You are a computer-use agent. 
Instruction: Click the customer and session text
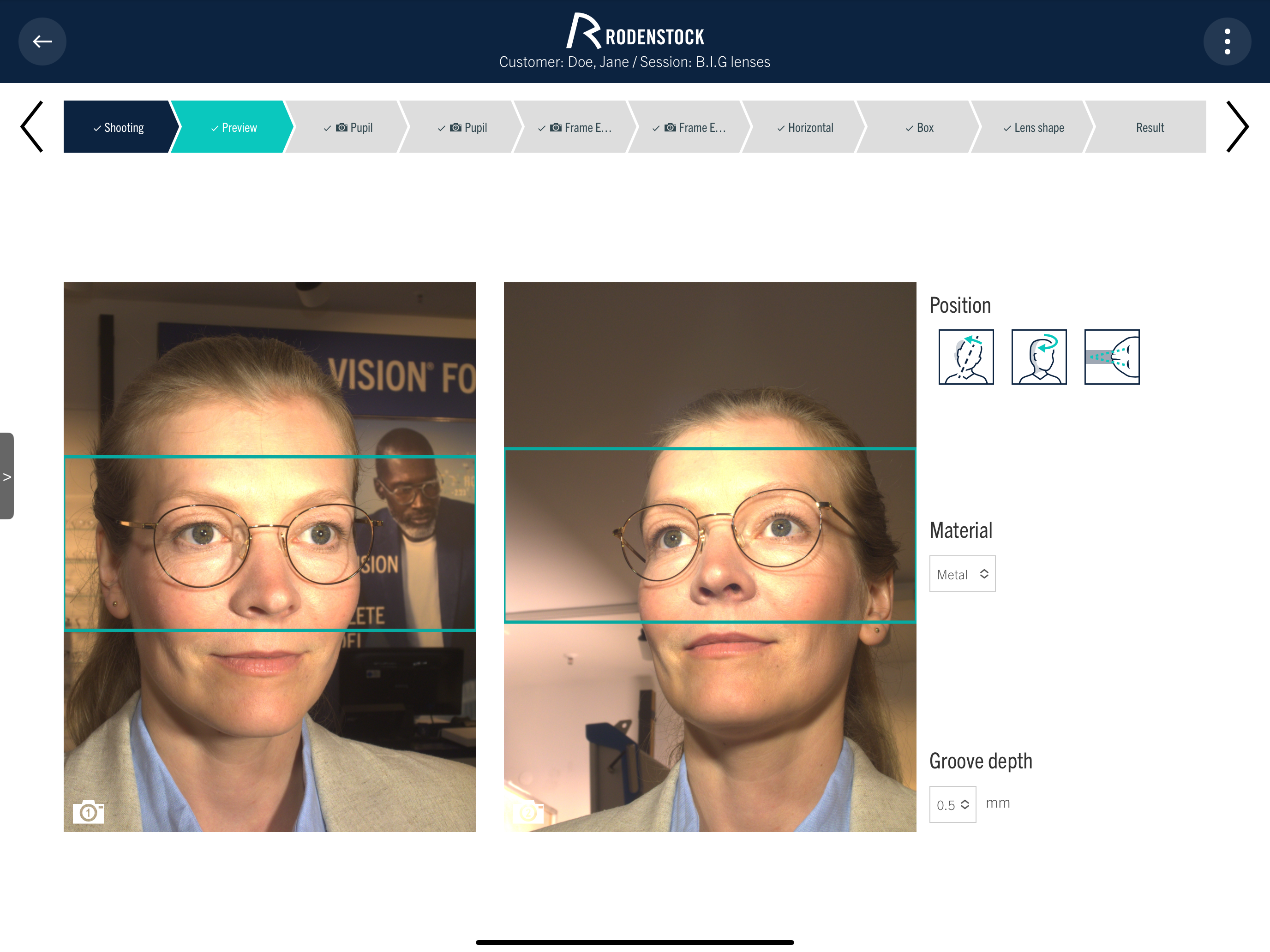pos(635,62)
